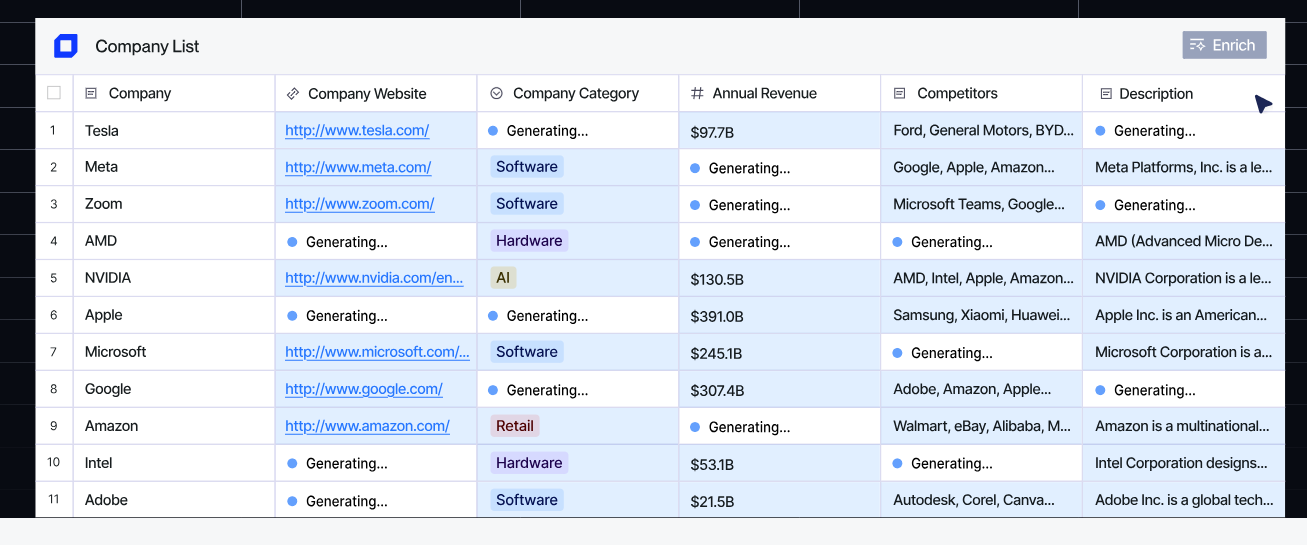The height and width of the screenshot is (545, 1307).
Task: Click the Amazon company name cell
Action: click(x=174, y=426)
